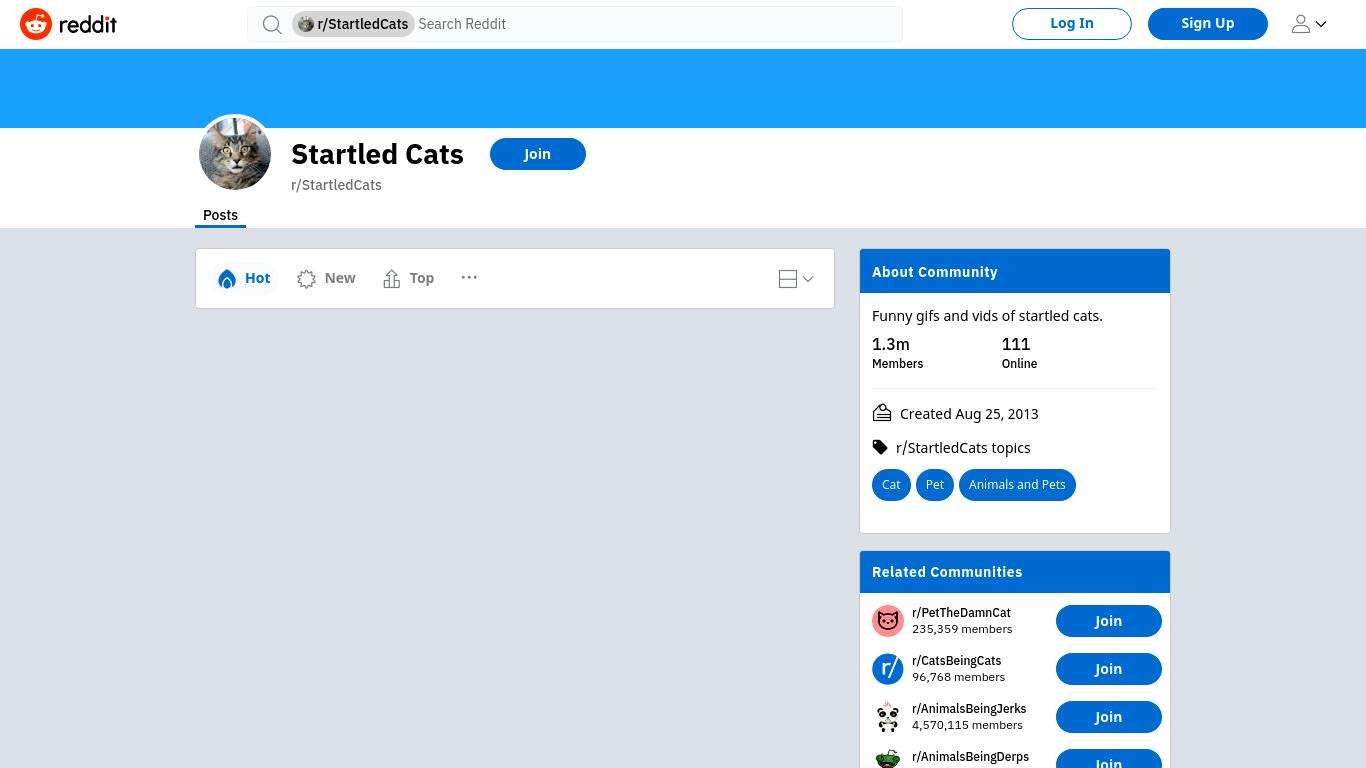
Task: Open the user account dropdown menu
Action: tap(1308, 24)
